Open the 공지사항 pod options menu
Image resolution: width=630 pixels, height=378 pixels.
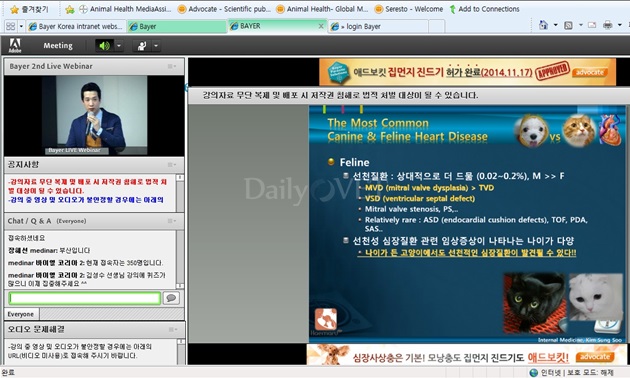tap(172, 165)
